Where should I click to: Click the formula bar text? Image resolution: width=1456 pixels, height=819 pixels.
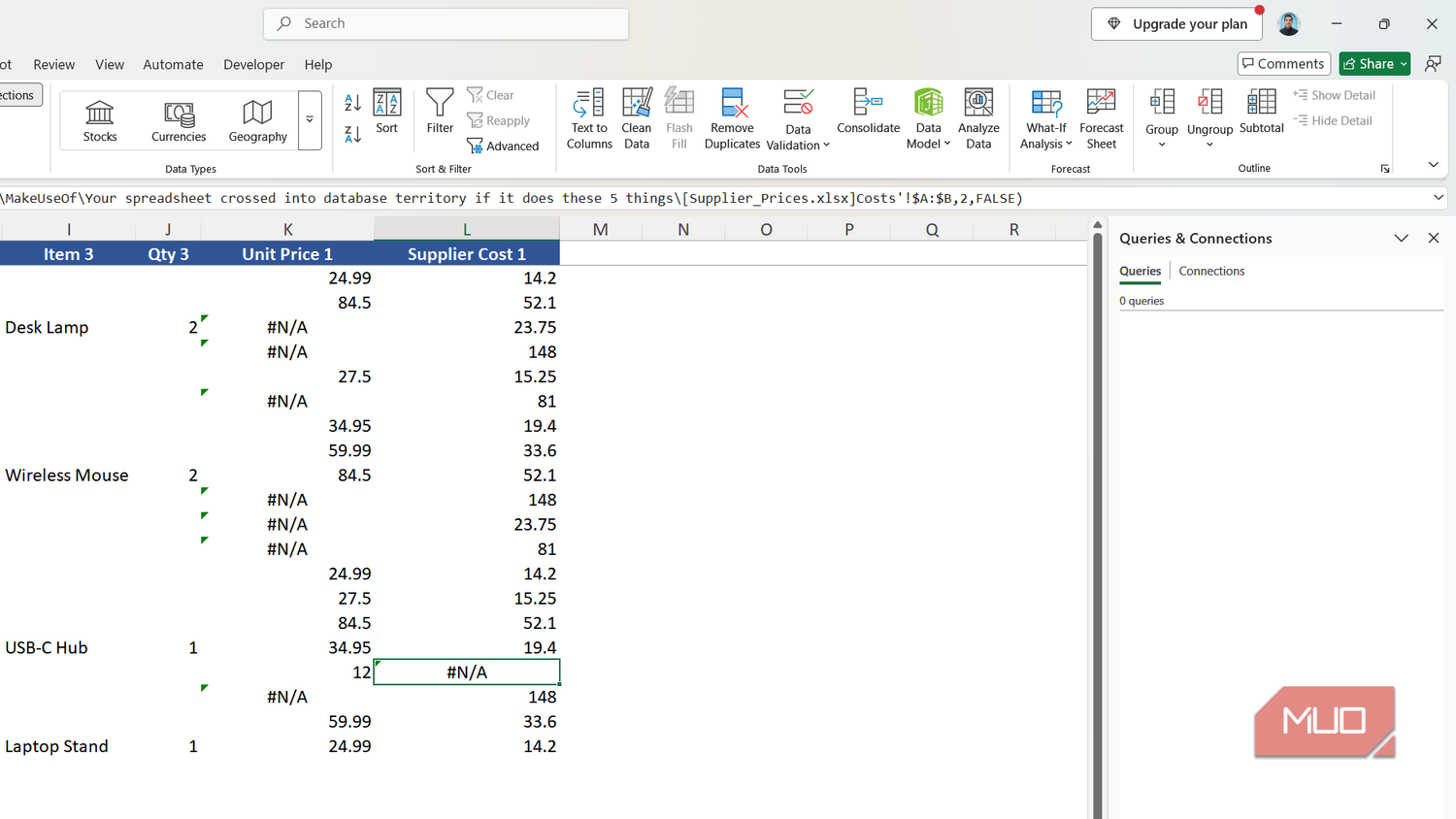coord(513,198)
